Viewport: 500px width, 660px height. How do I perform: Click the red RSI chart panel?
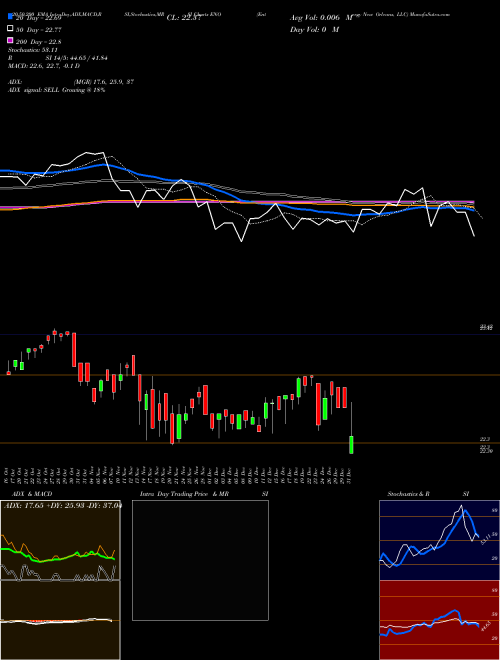(x=439, y=620)
